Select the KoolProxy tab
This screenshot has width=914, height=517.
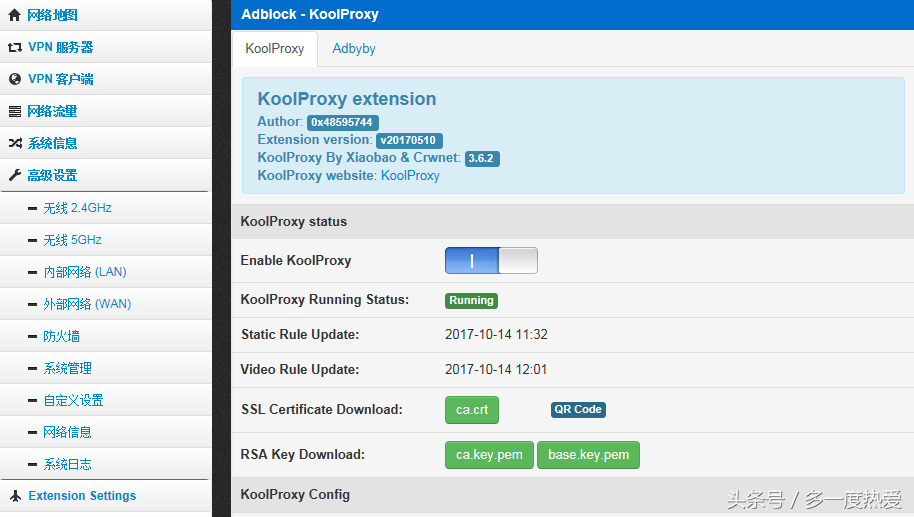(x=275, y=49)
